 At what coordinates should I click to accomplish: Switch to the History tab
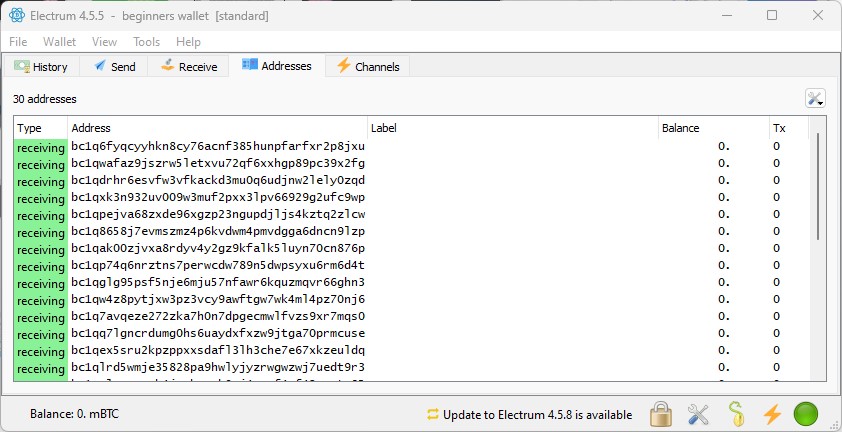[x=41, y=67]
